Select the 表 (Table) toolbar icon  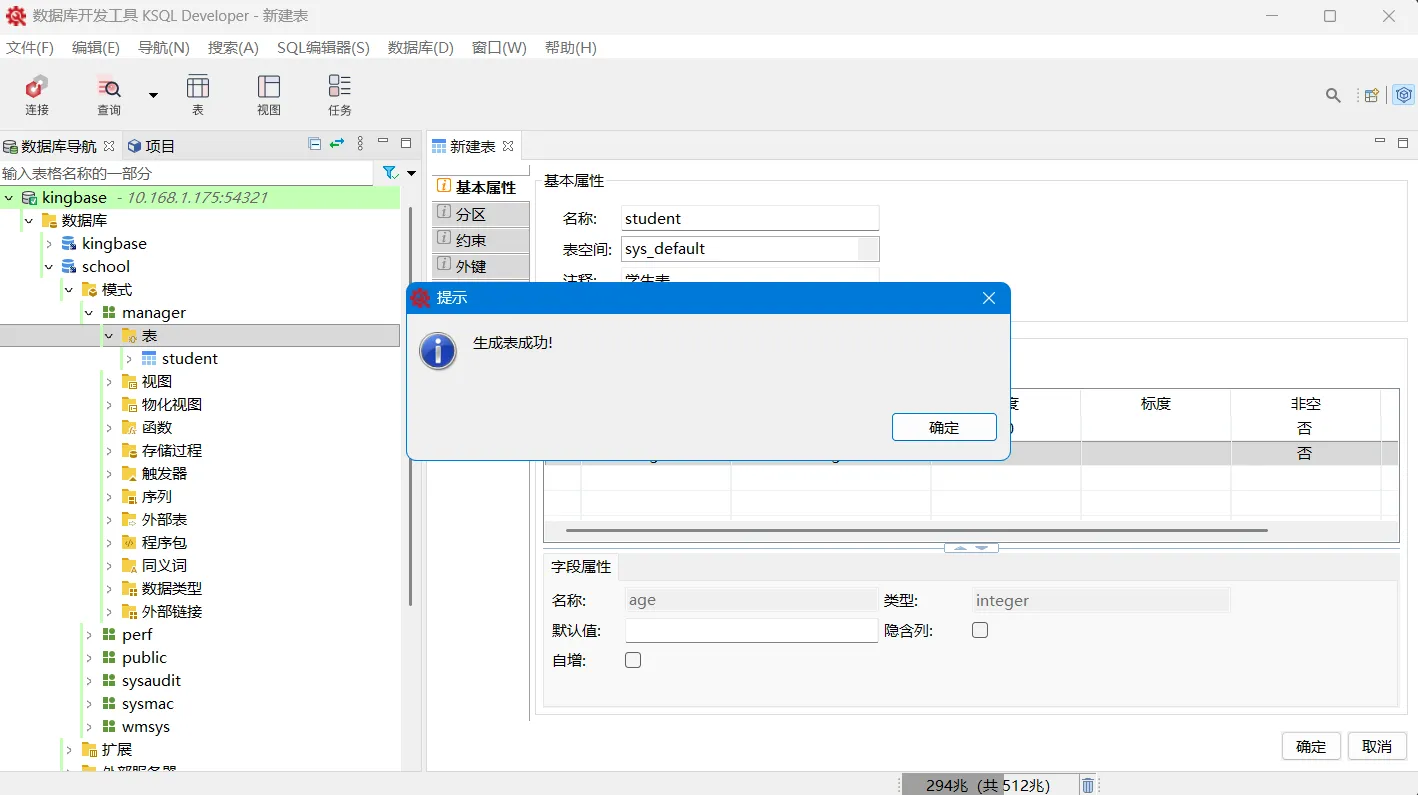point(197,94)
